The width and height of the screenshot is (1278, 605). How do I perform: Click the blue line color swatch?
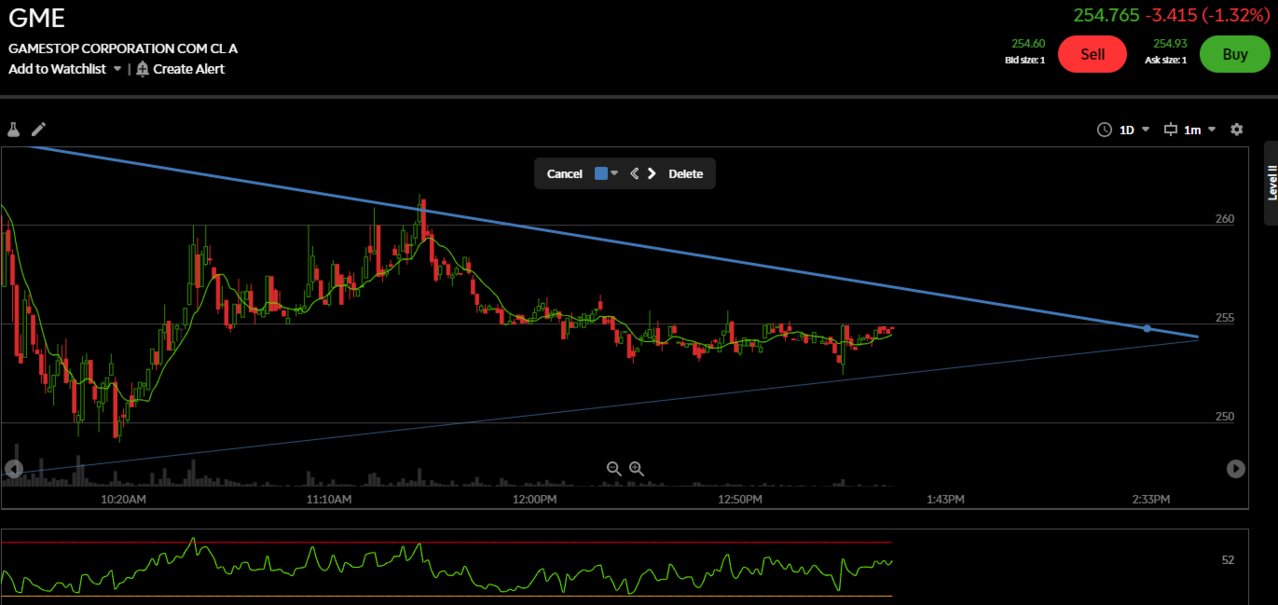(601, 173)
